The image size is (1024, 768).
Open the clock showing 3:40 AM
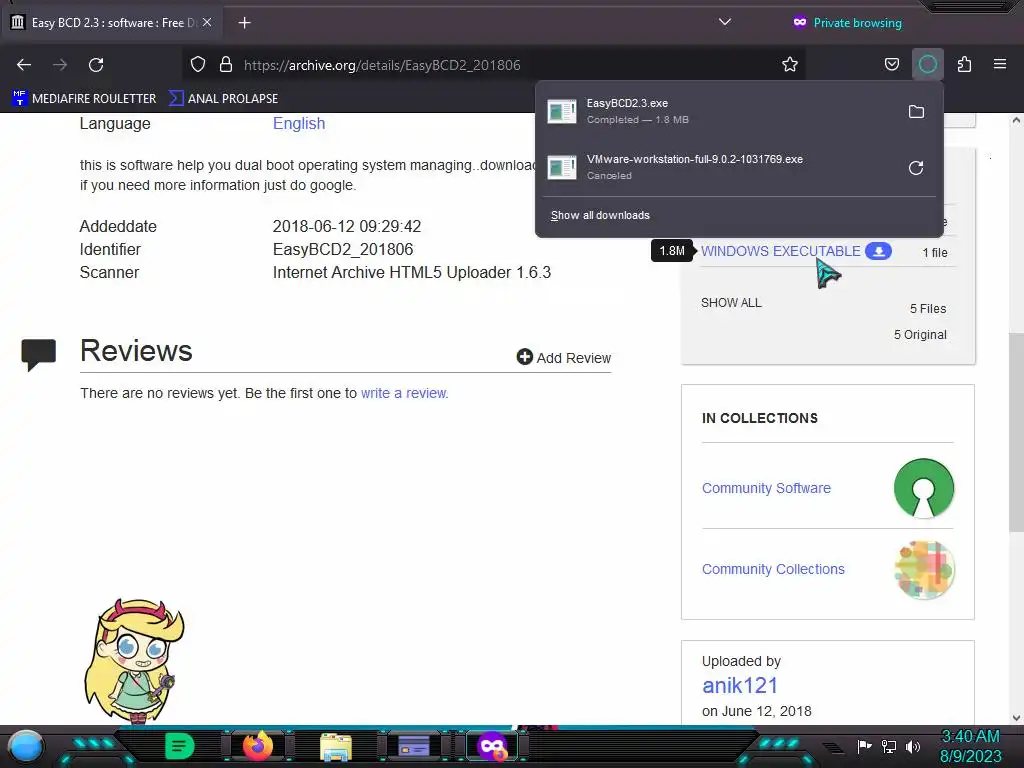(x=970, y=746)
